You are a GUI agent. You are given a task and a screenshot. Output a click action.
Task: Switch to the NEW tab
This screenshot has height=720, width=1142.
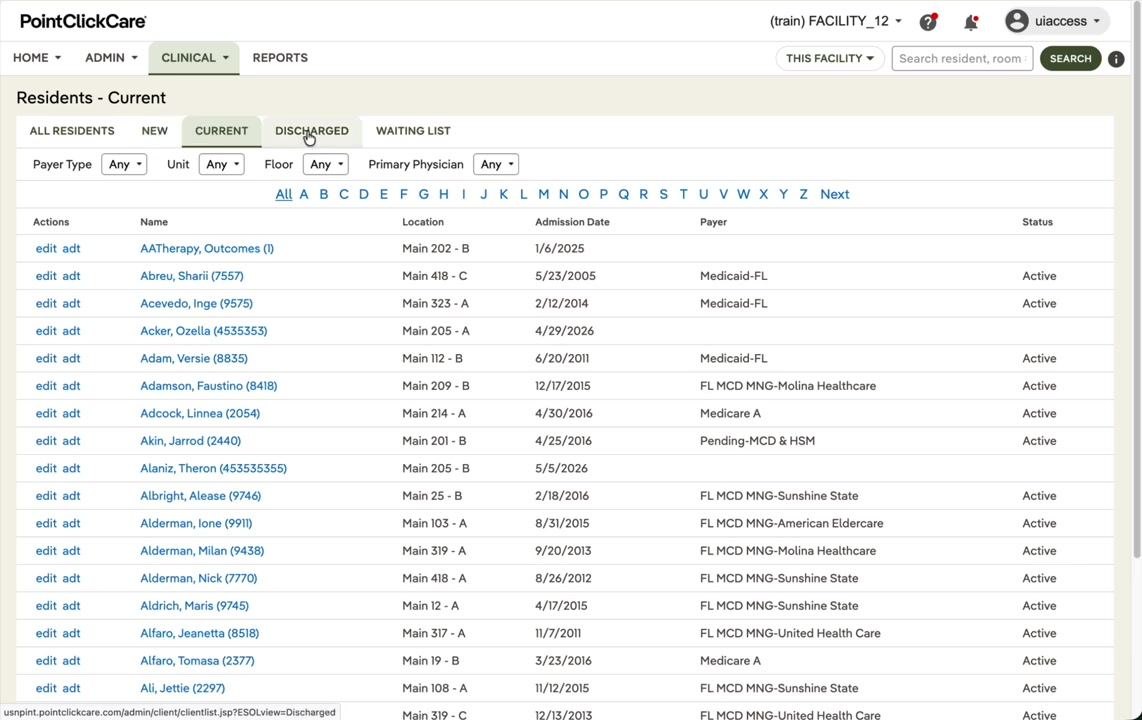pos(154,131)
